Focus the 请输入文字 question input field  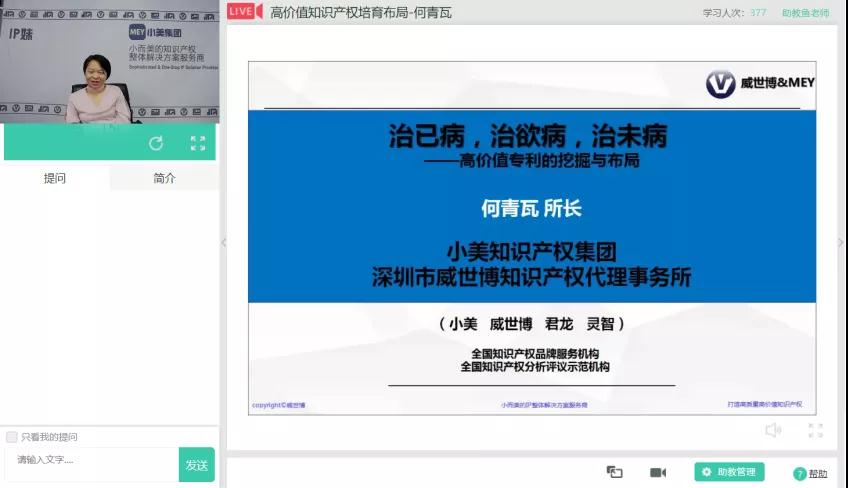pos(92,464)
